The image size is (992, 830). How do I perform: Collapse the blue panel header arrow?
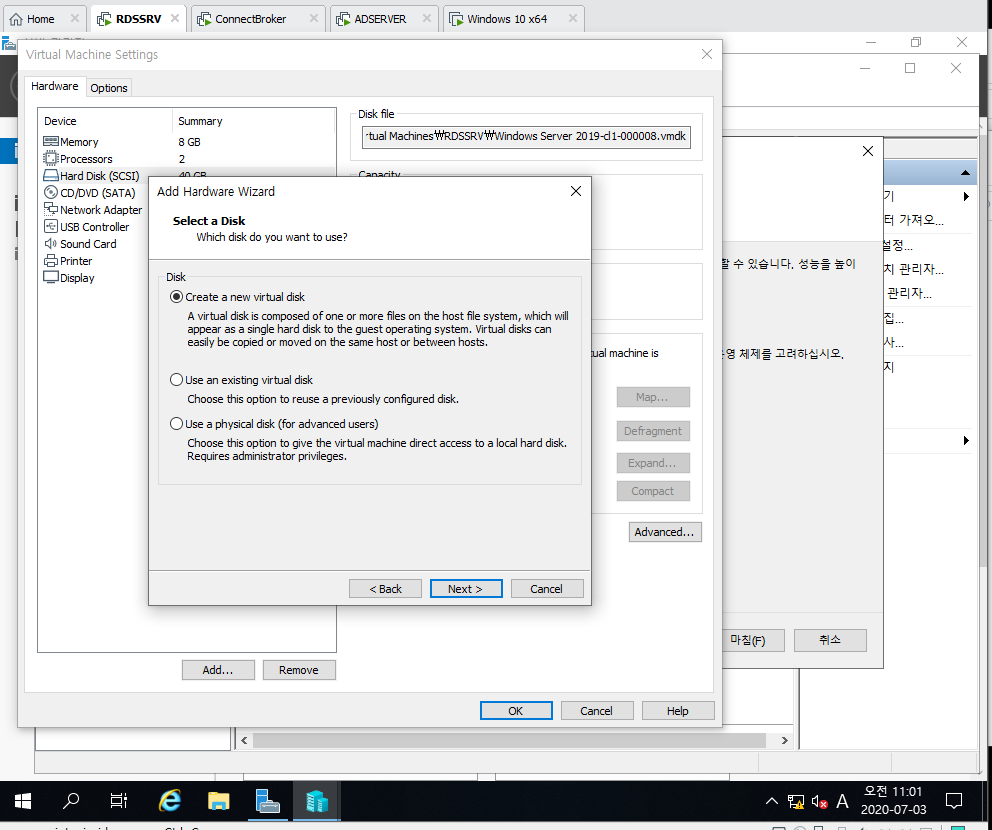pyautogui.click(x=965, y=173)
